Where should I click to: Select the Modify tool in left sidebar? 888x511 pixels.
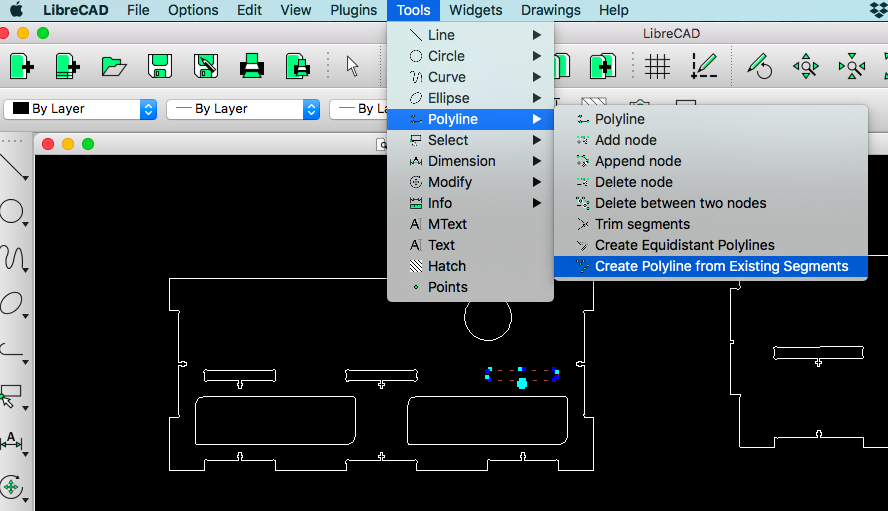tap(12, 487)
